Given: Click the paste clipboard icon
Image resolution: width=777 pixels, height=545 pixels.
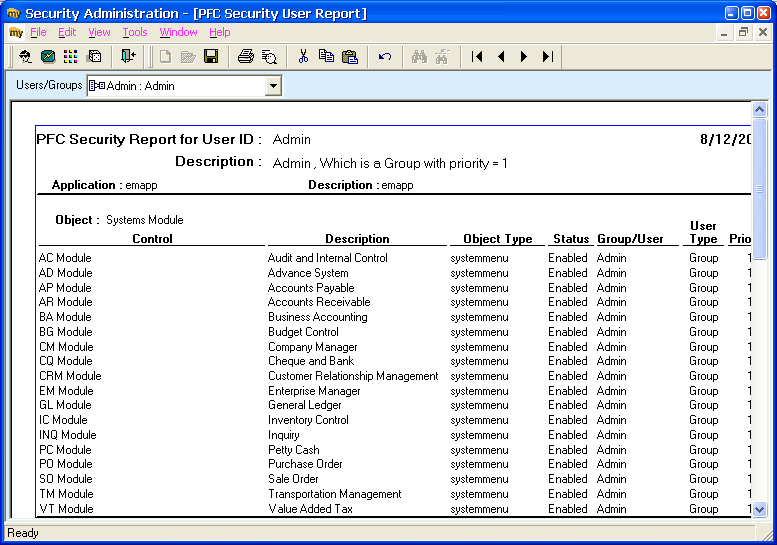Looking at the screenshot, I should (x=350, y=56).
